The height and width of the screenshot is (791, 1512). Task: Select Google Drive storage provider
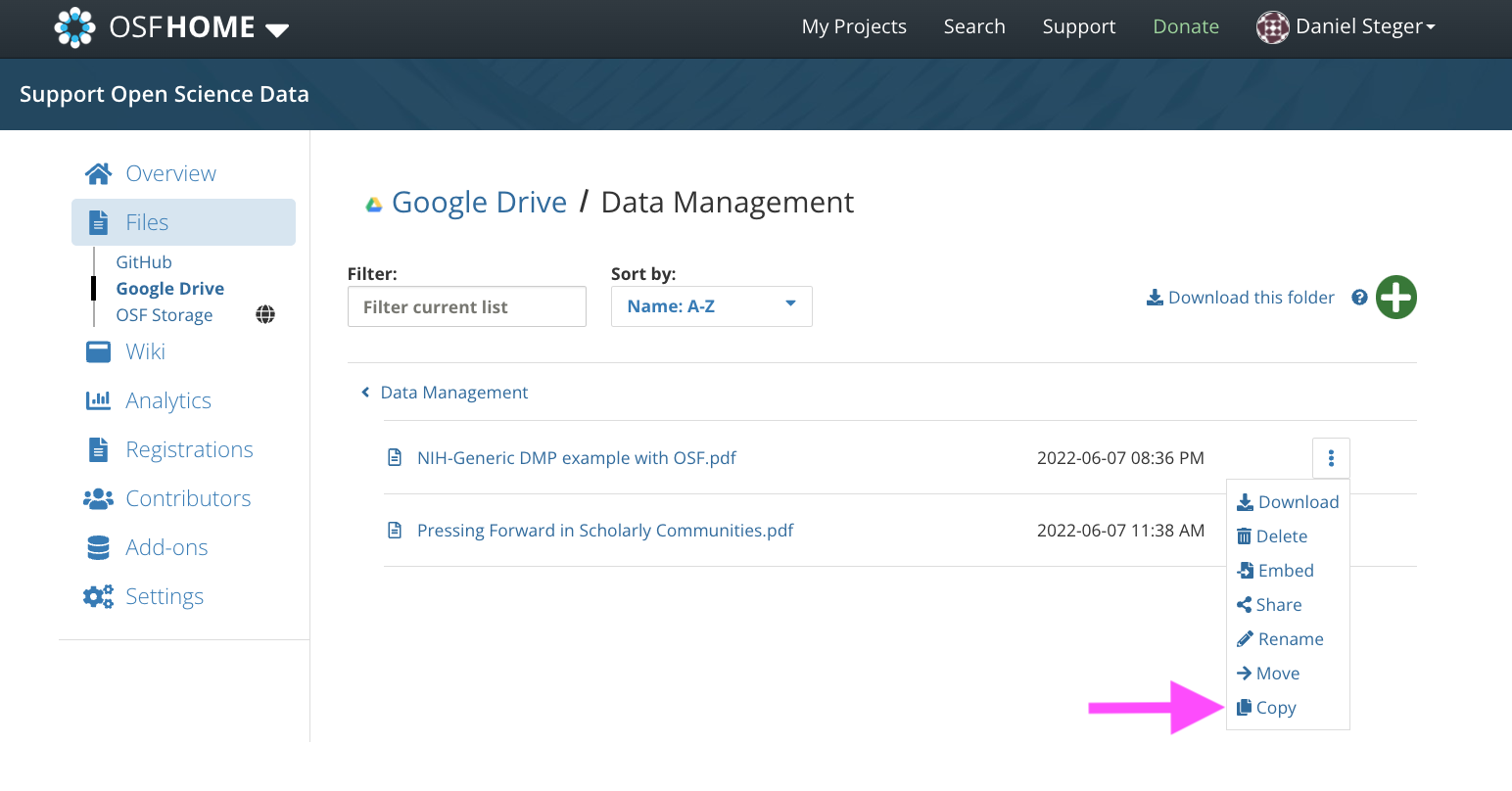(x=170, y=288)
